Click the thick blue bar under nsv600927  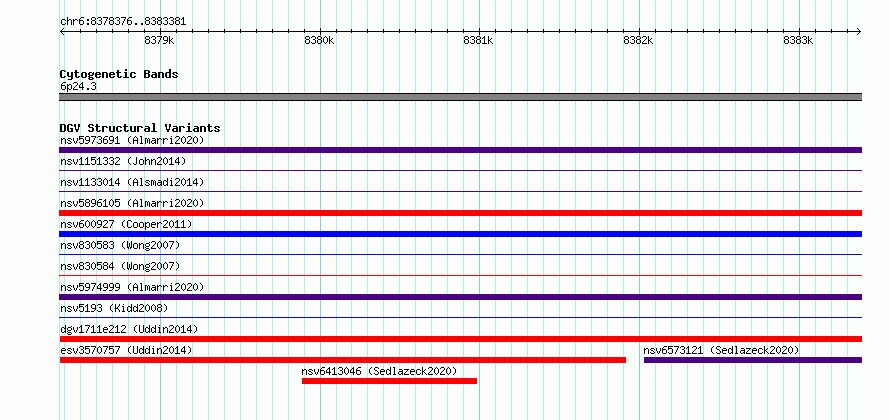(461, 234)
